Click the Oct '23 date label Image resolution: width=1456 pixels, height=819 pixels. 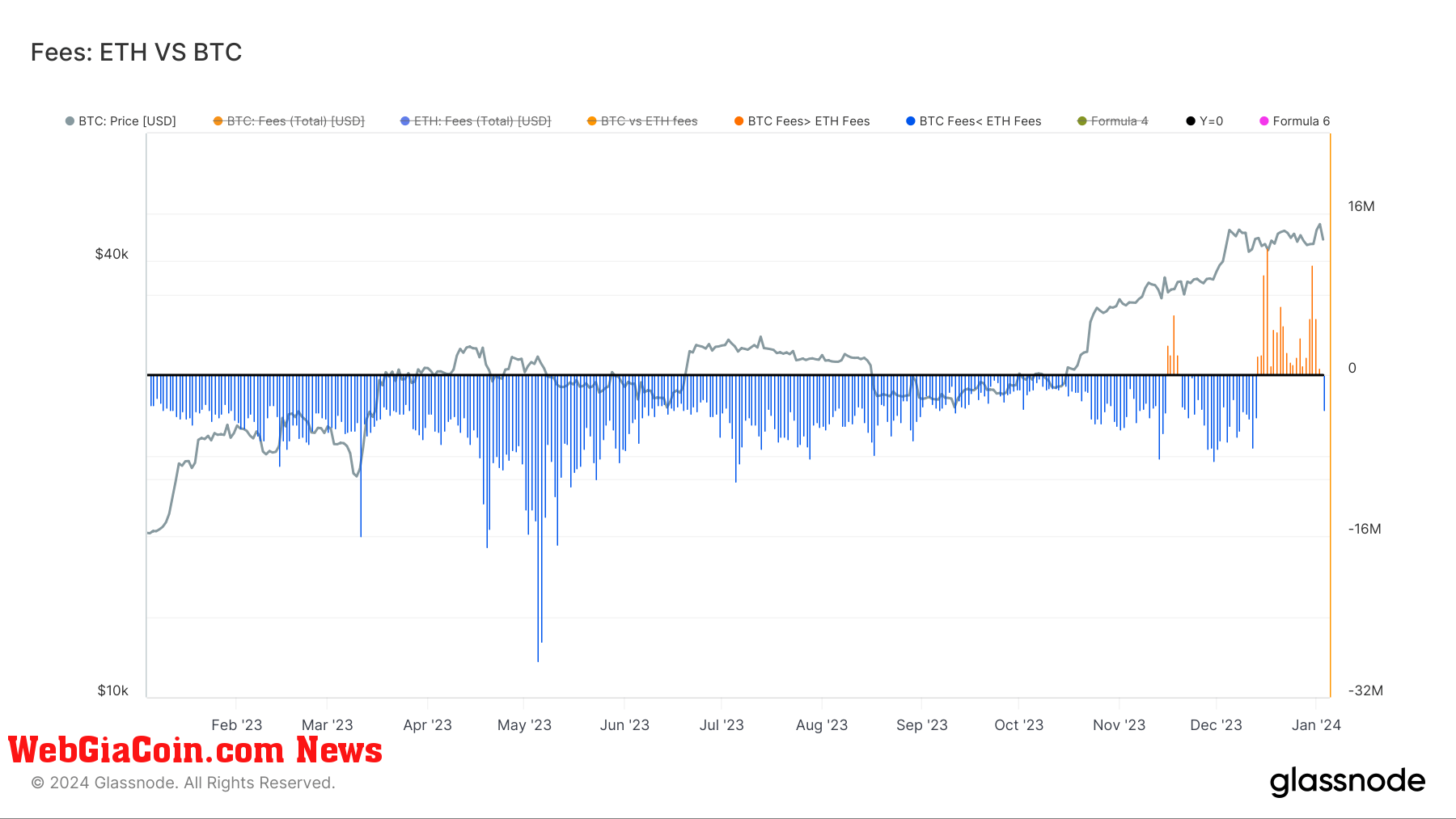click(1018, 725)
